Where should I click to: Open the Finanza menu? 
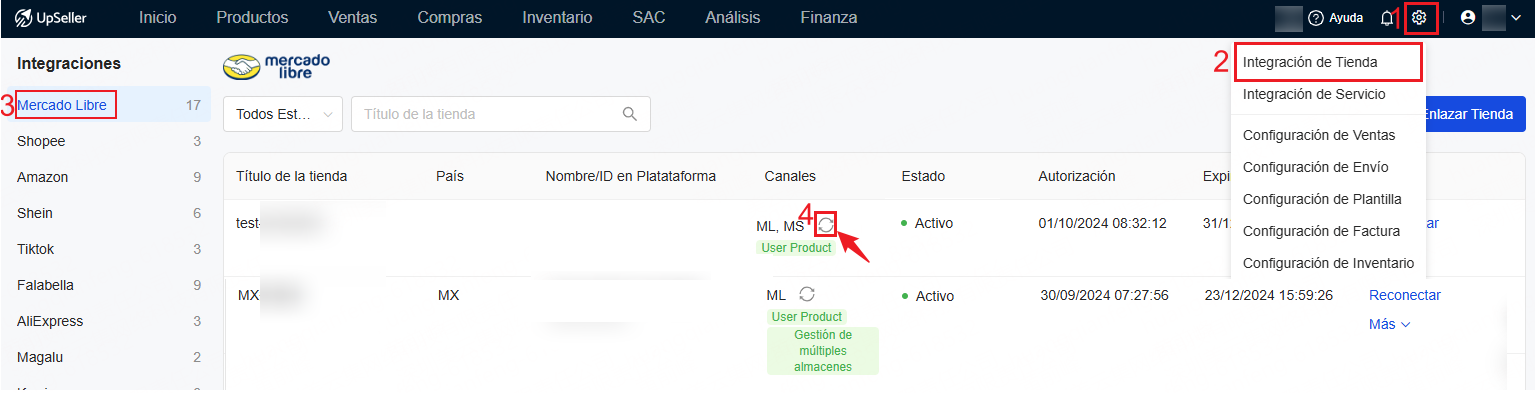(x=829, y=17)
